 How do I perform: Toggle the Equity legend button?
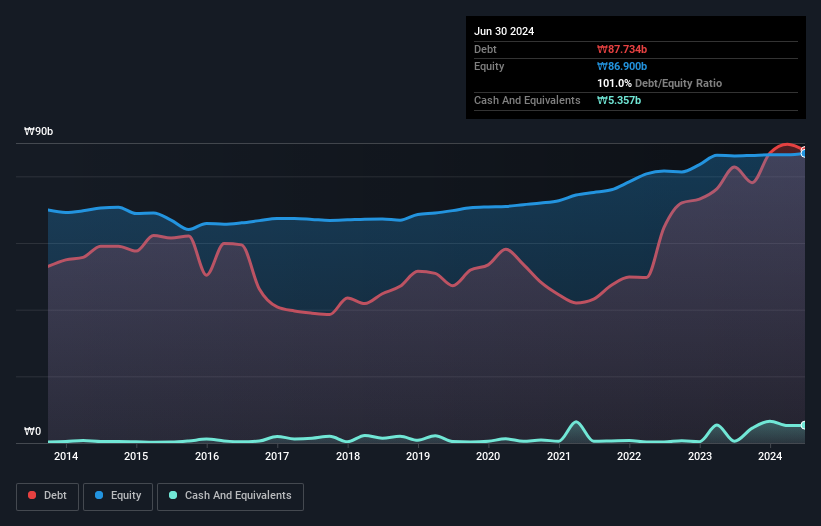pyautogui.click(x=118, y=496)
